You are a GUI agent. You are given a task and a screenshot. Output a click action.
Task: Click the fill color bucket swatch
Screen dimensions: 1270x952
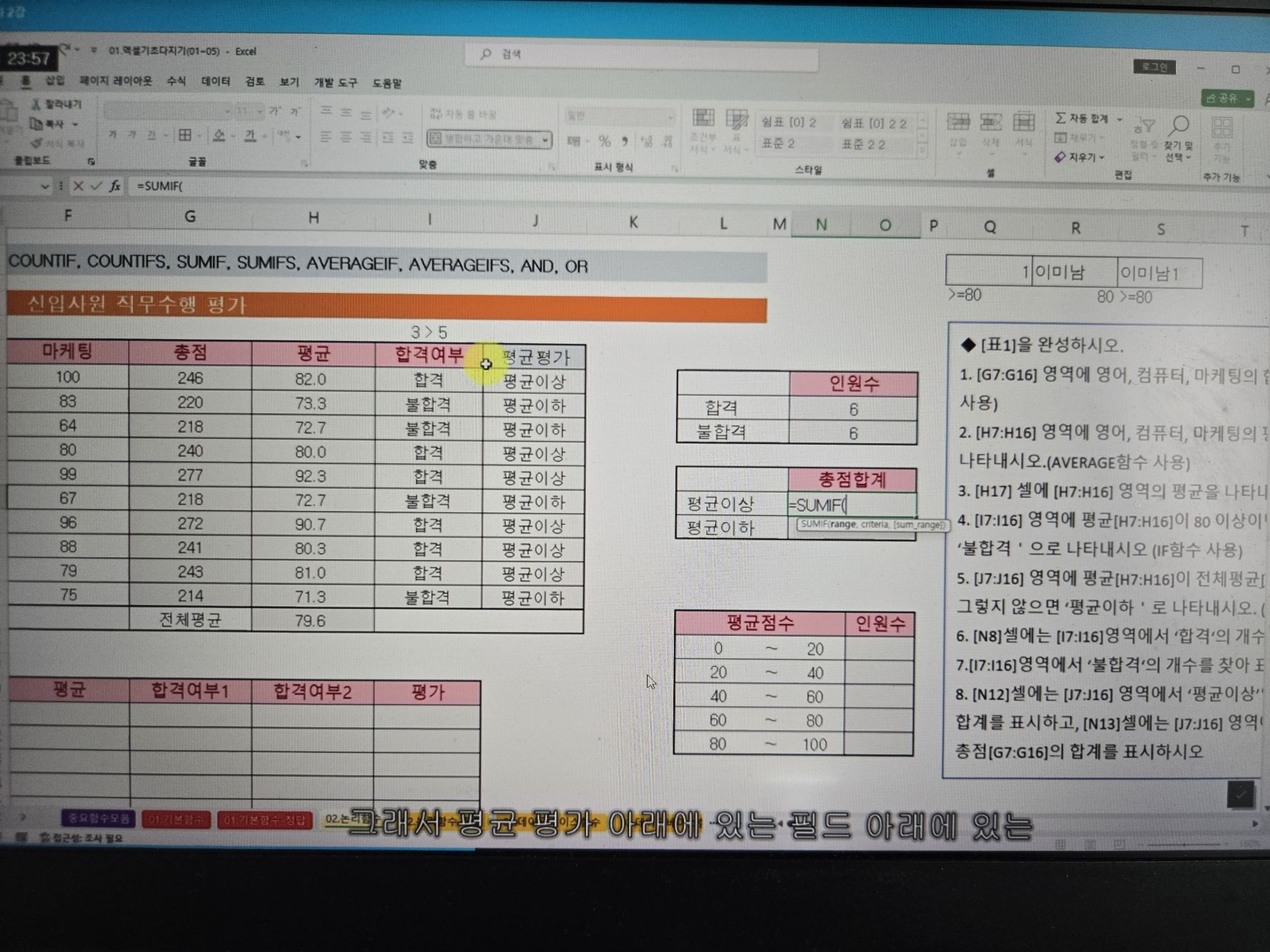point(219,136)
